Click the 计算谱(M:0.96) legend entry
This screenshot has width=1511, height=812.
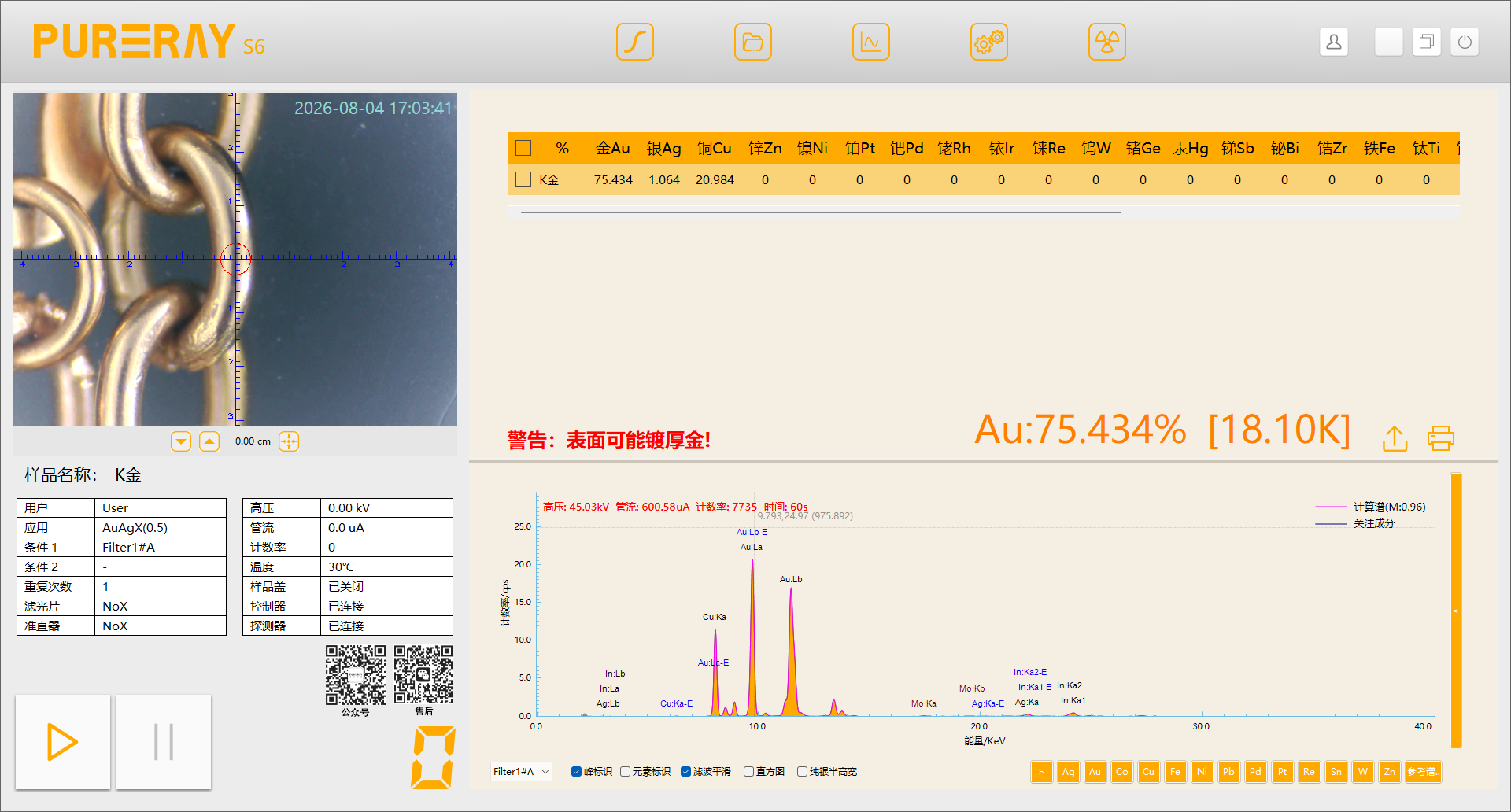point(1370,507)
